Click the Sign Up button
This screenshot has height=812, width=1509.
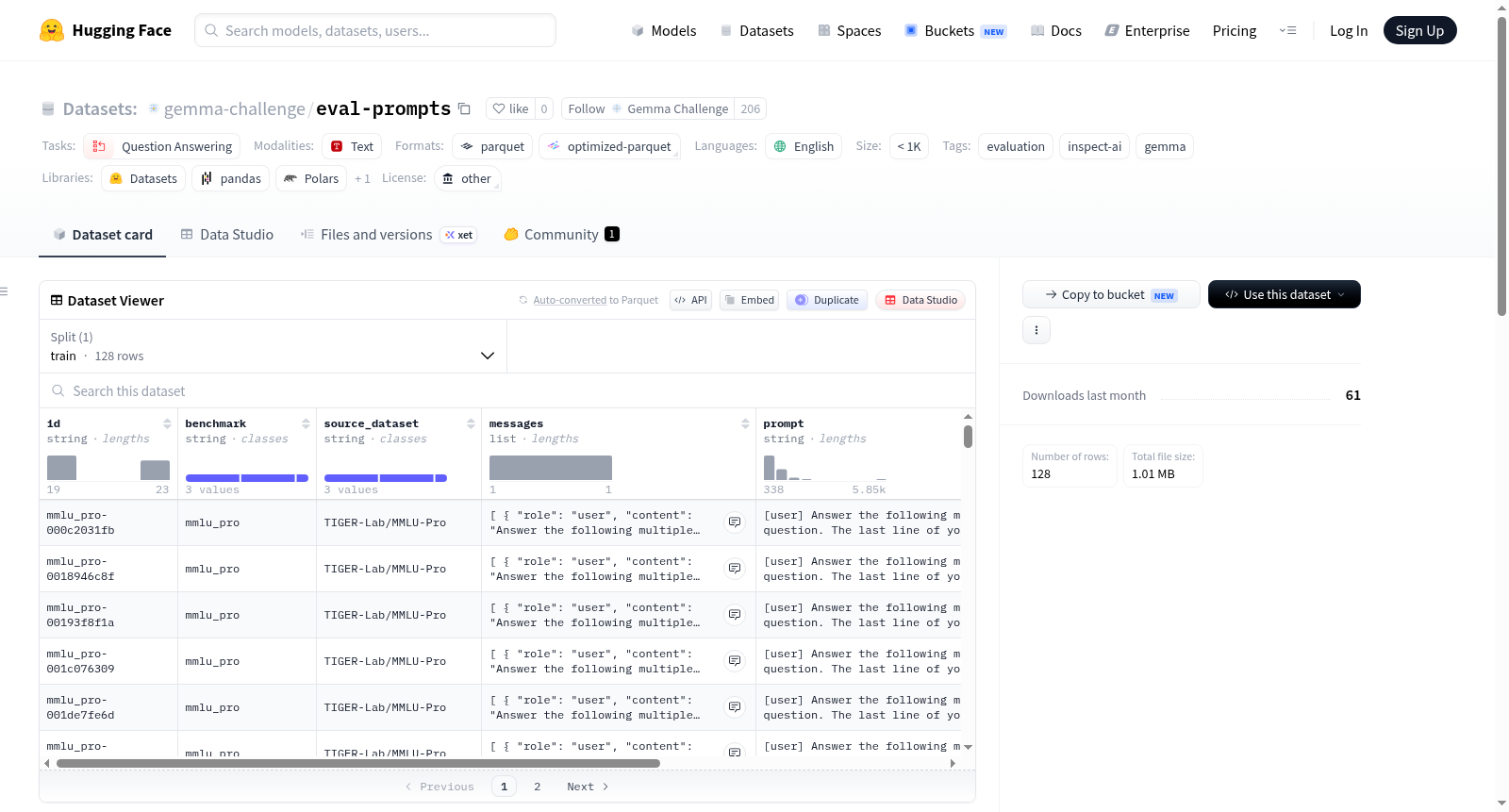1419,30
